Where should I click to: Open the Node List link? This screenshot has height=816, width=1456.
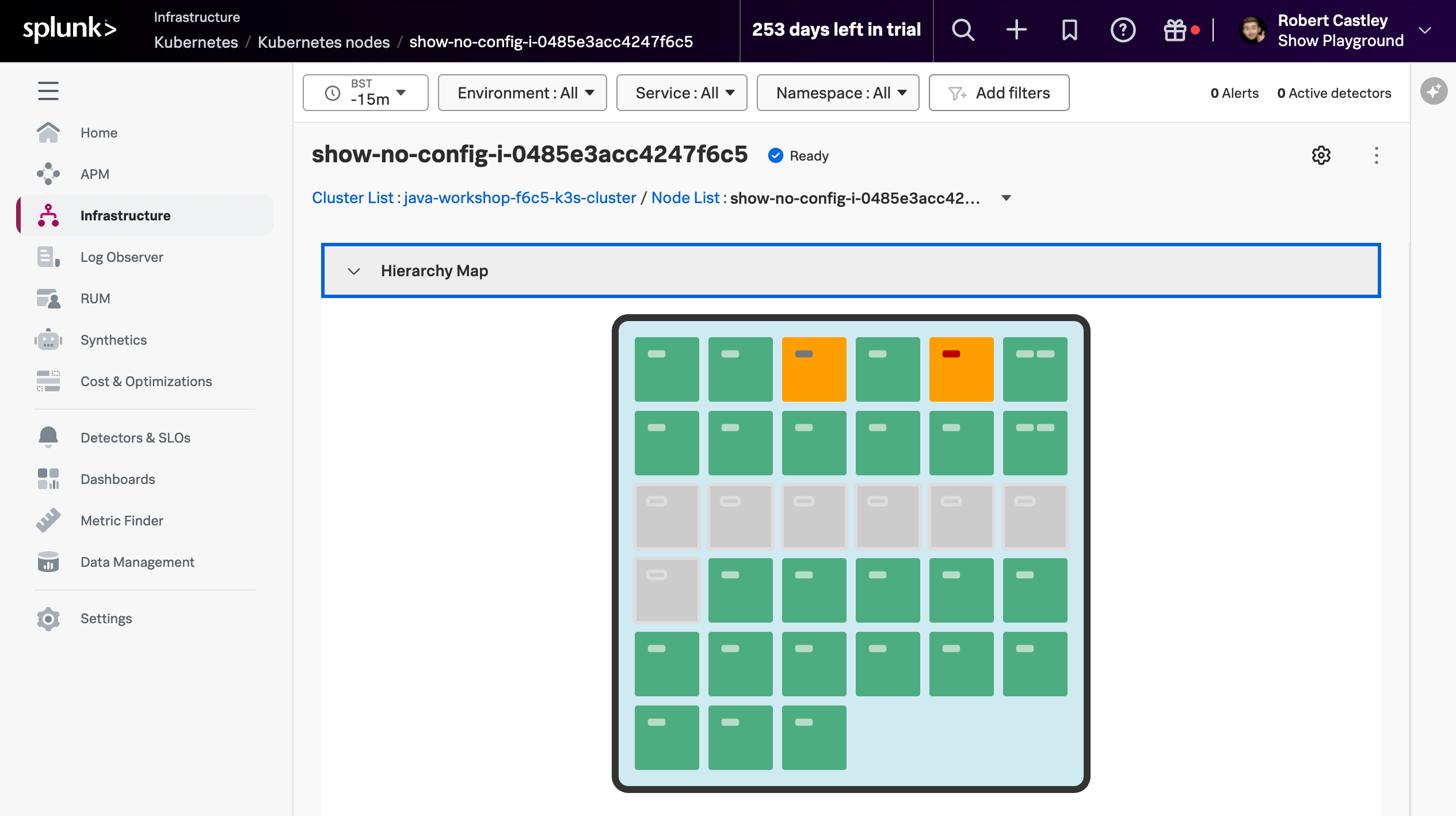pos(685,198)
